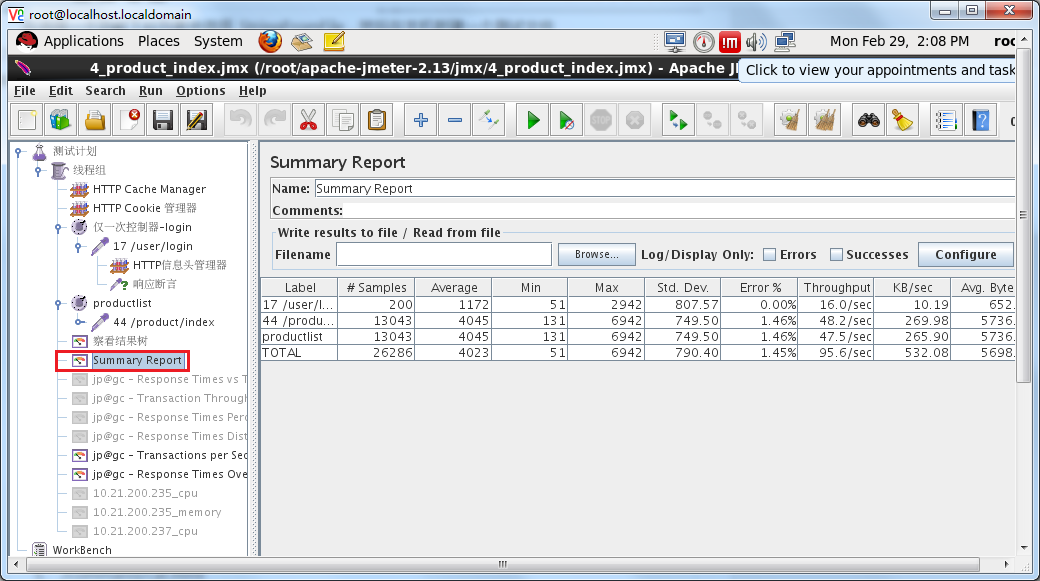Click the Search binoculars icon
This screenshot has height=581, width=1040.
pos(868,120)
